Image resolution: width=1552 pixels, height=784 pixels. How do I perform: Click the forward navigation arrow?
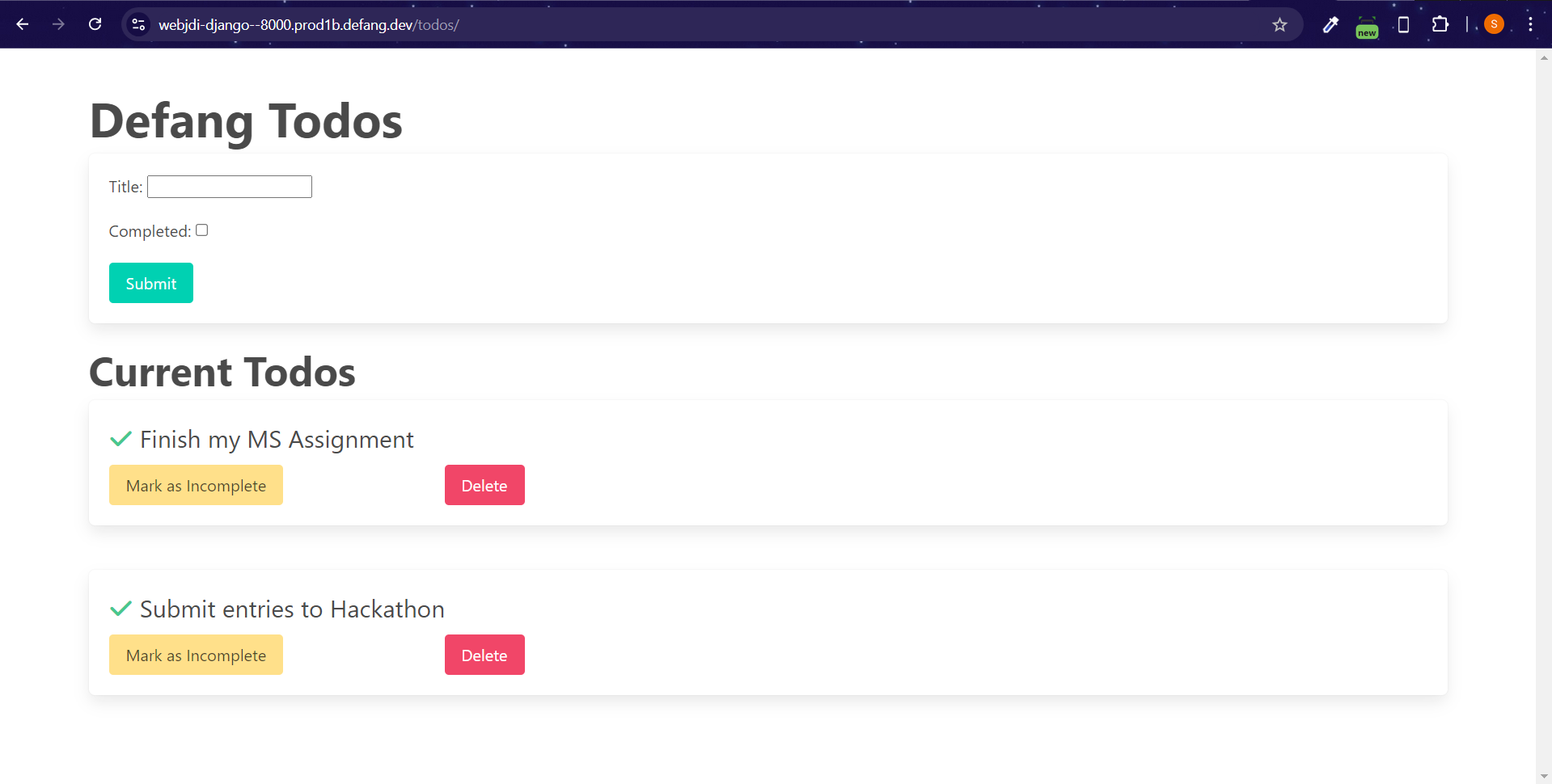coord(57,24)
